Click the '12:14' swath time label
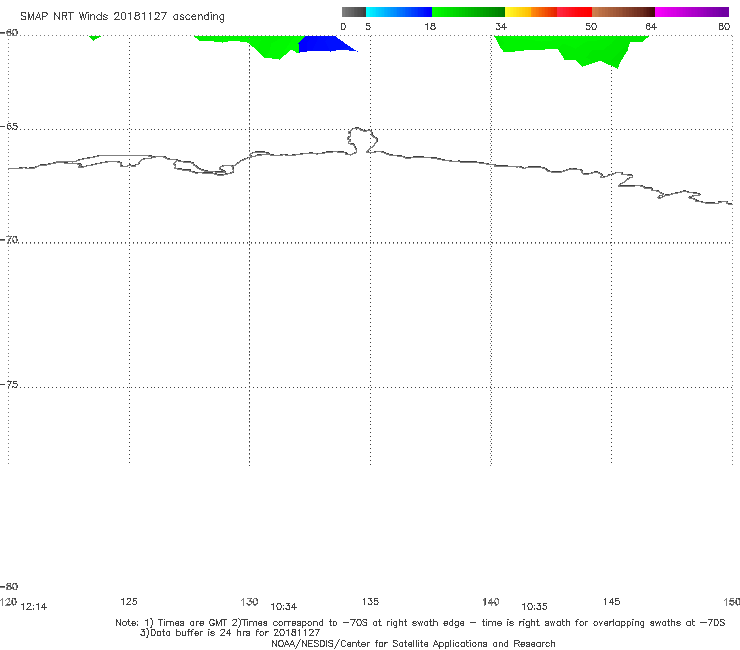This screenshot has height=650, width=740. coord(34,607)
